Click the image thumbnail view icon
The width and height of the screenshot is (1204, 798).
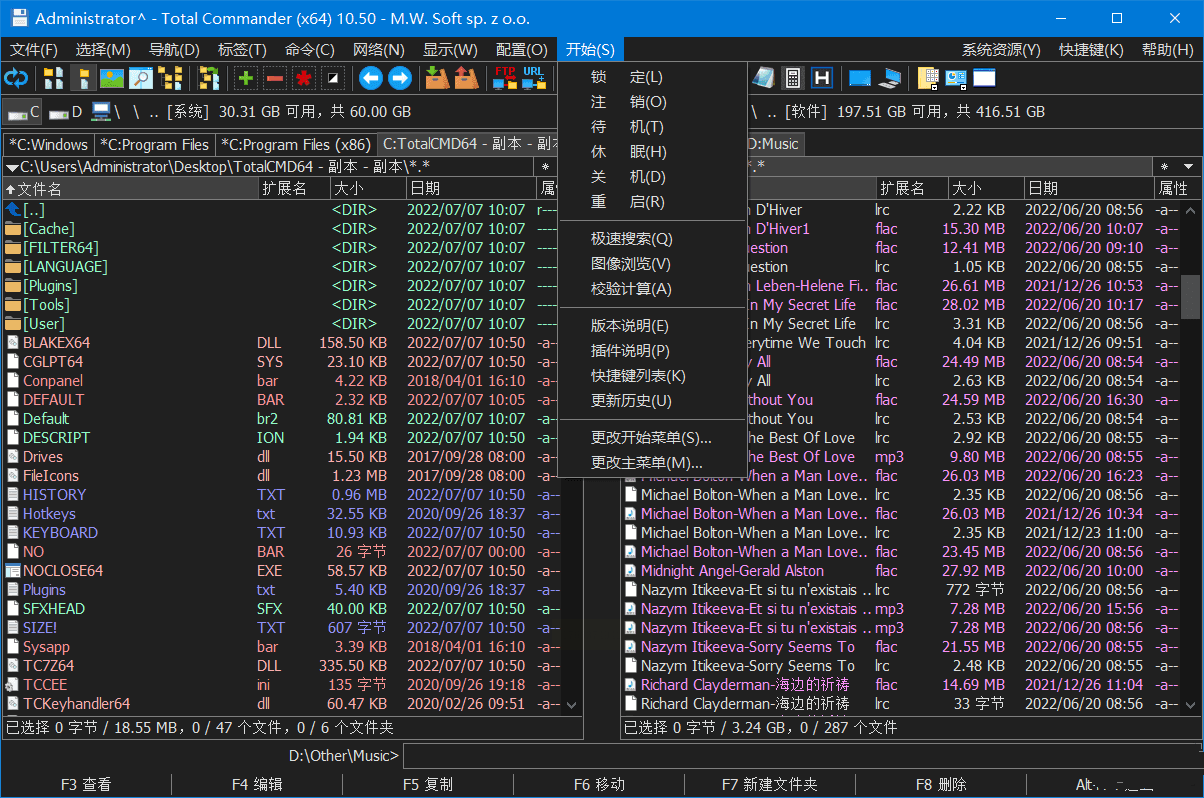(x=112, y=78)
